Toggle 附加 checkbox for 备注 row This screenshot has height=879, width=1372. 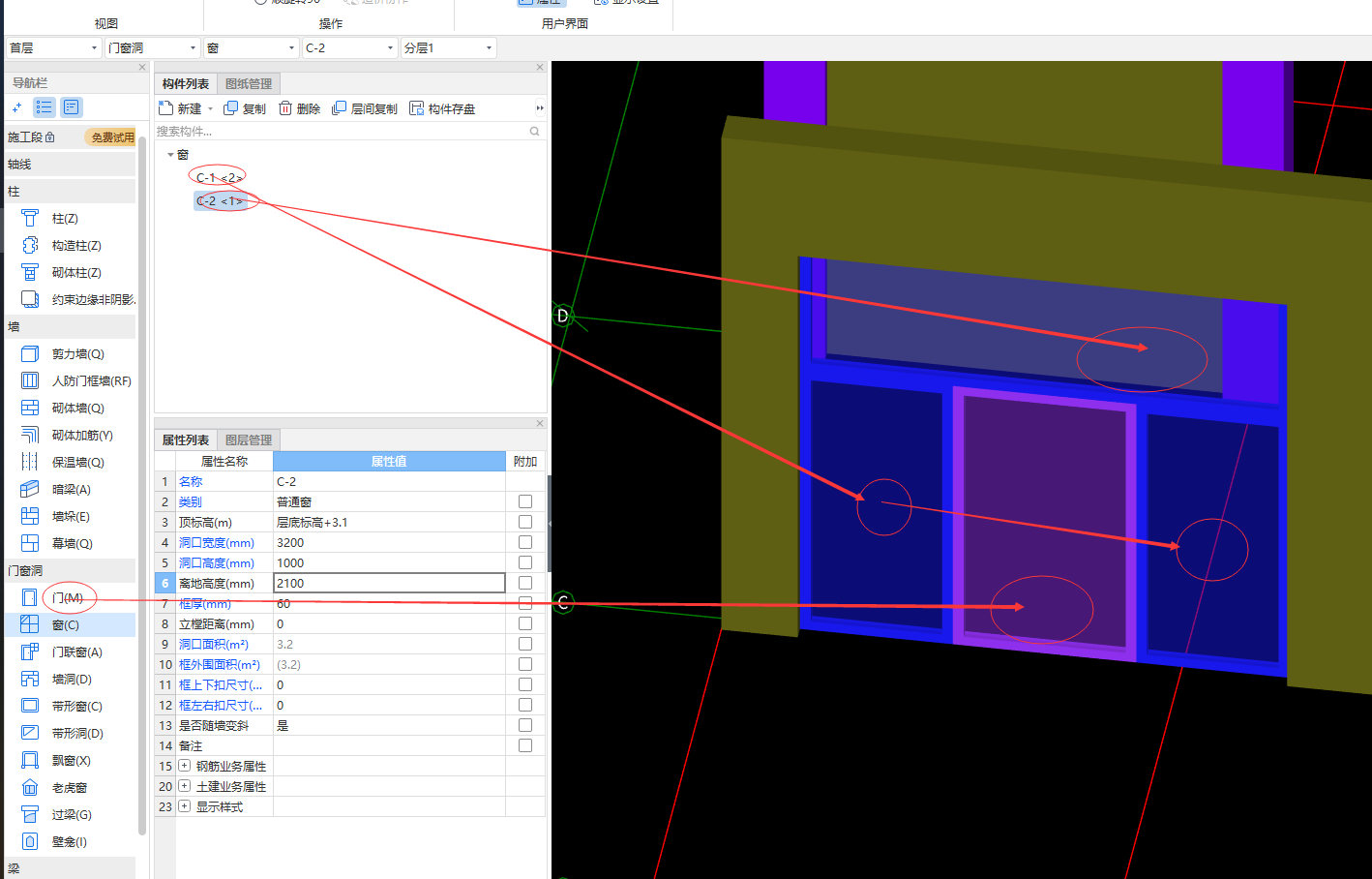tap(525, 745)
